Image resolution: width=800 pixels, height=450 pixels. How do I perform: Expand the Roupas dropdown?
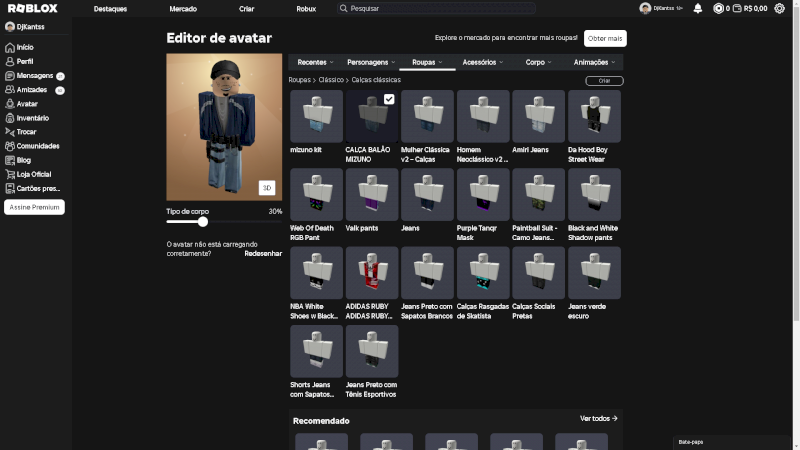427,62
